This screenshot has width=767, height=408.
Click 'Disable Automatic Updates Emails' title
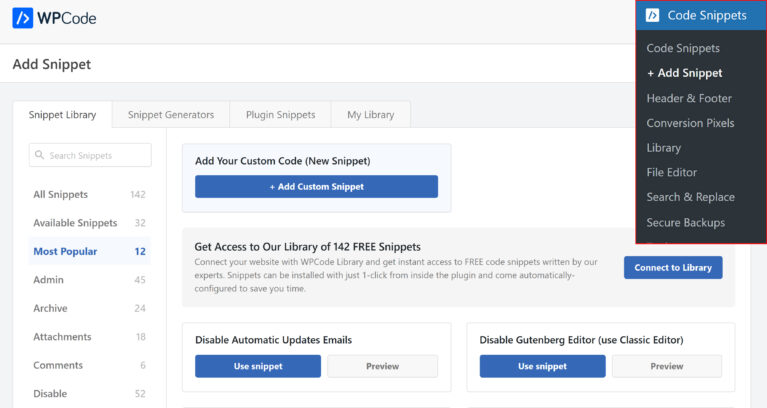(x=273, y=340)
